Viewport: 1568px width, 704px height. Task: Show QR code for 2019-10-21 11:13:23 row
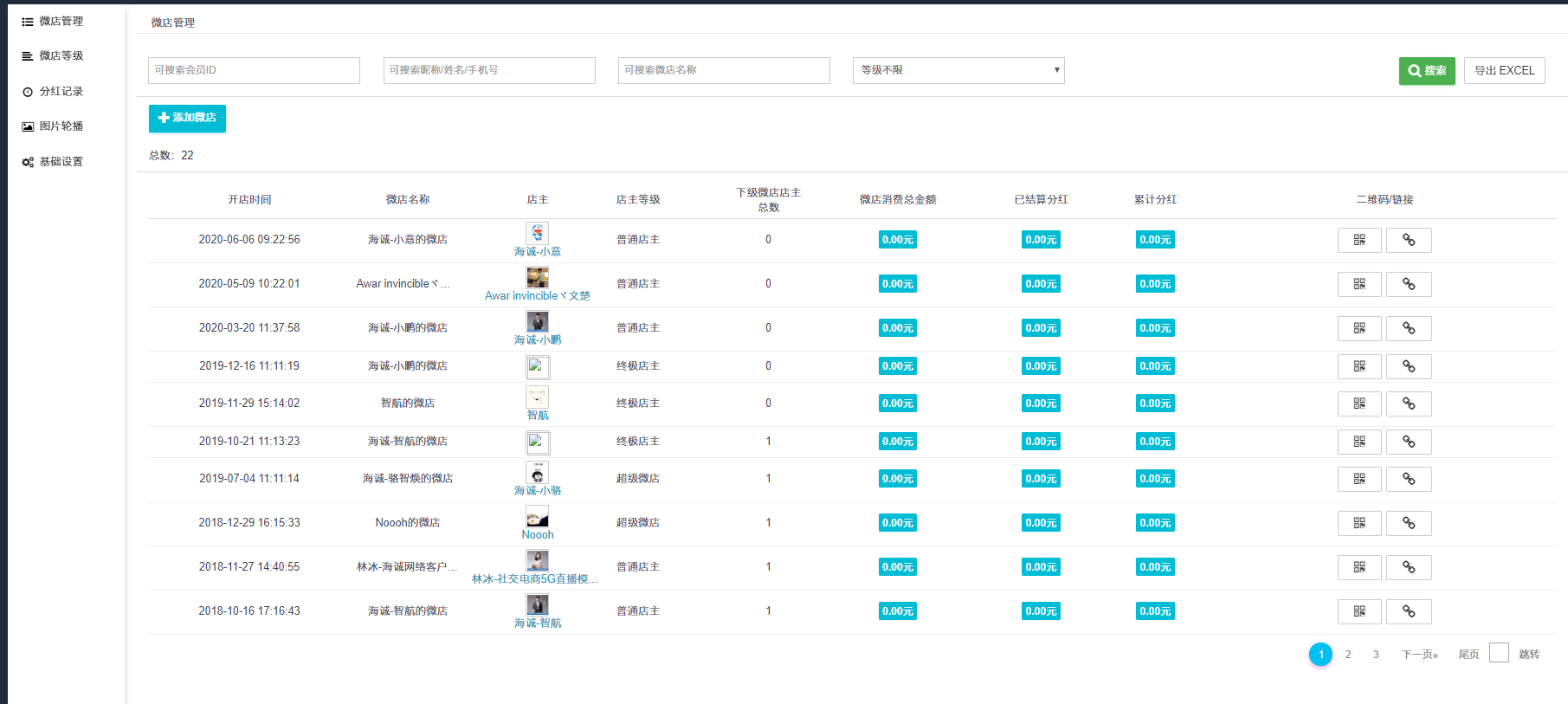[x=1359, y=442]
